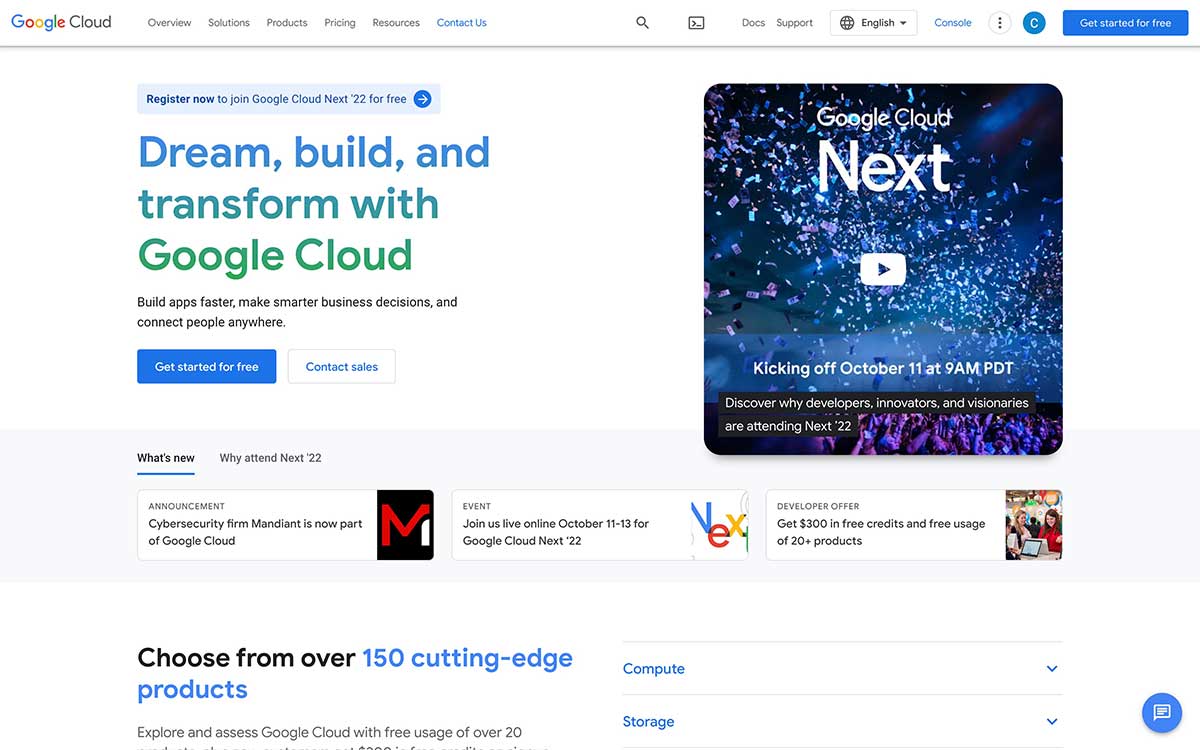
Task: Click the Mandiant logo thumbnail
Action: click(x=405, y=524)
